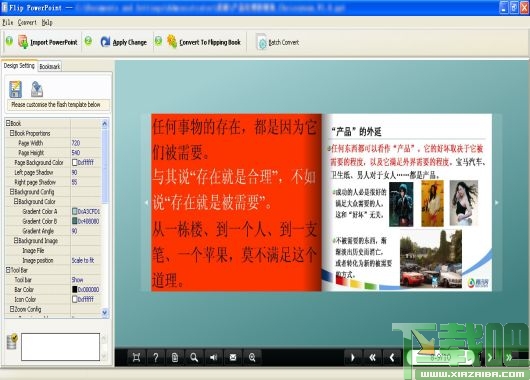Open the Help menu

coord(47,23)
